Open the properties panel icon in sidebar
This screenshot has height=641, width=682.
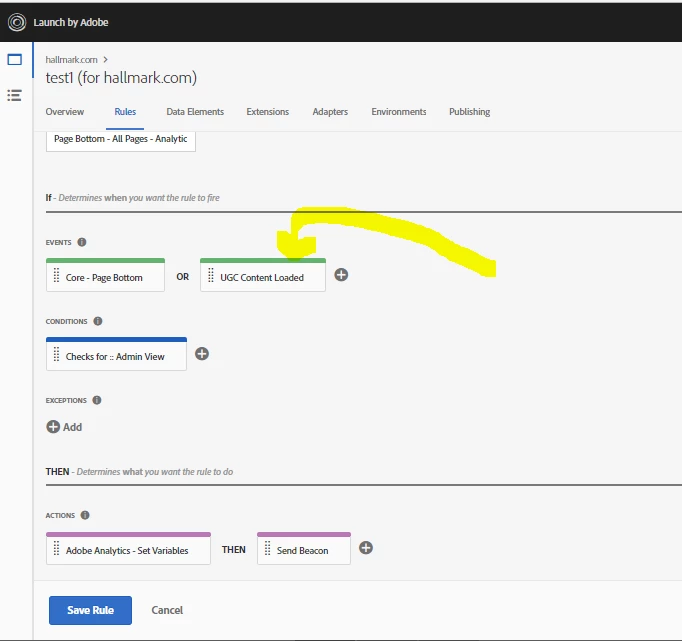pos(14,60)
